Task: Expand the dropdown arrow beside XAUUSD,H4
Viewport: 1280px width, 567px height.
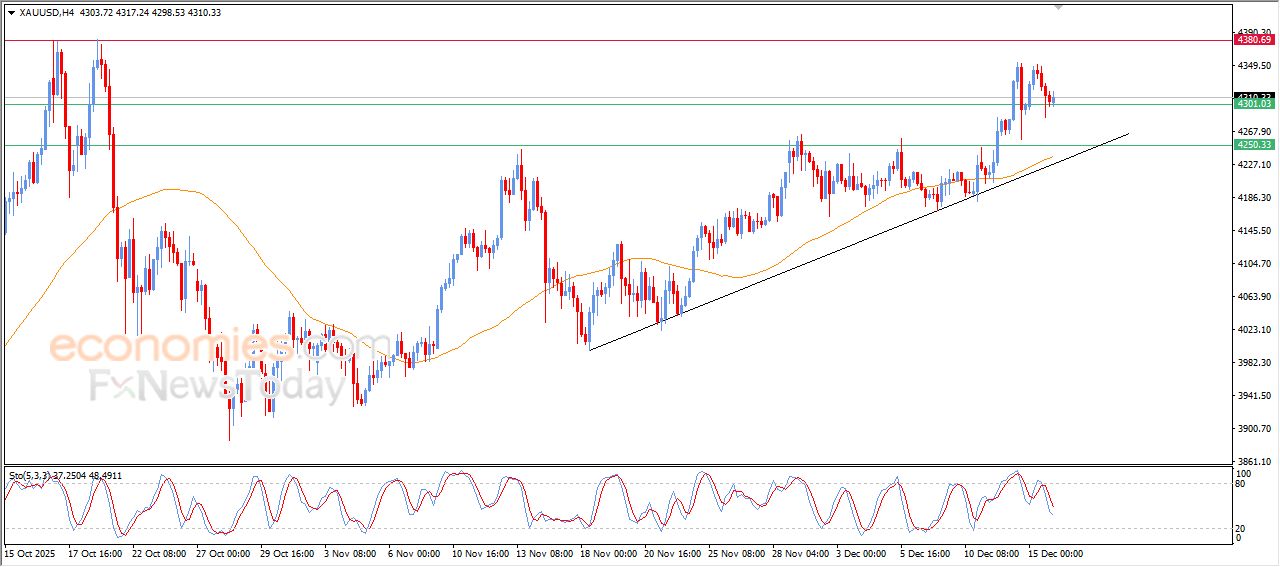Action: [x=11, y=13]
